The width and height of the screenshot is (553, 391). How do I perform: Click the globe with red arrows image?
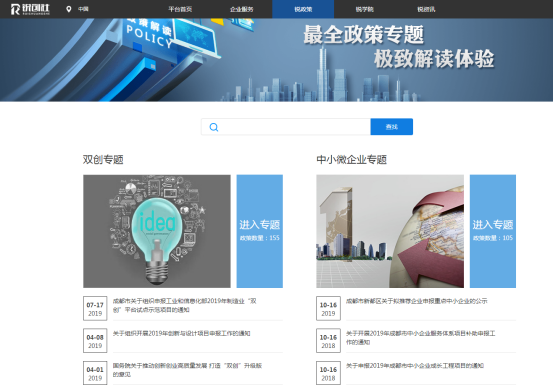(x=390, y=231)
